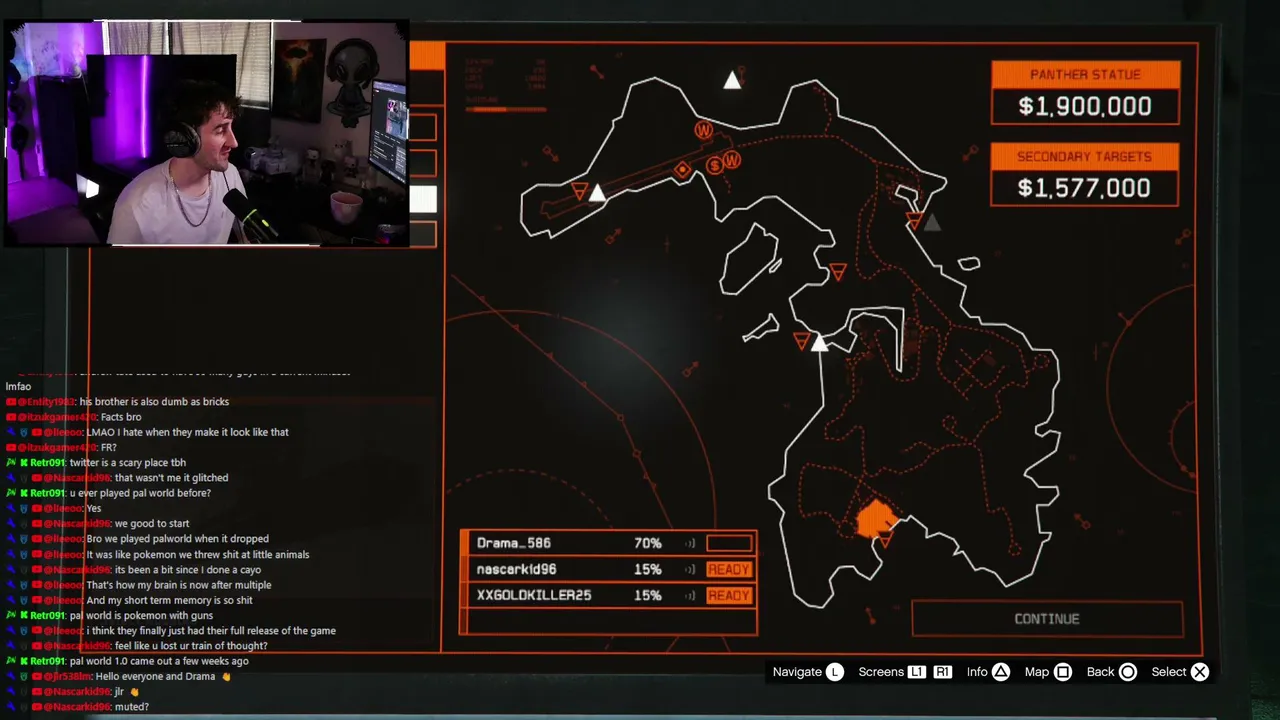The height and width of the screenshot is (720, 1280).
Task: Select the Drama_586 player name
Action: pyautogui.click(x=514, y=543)
